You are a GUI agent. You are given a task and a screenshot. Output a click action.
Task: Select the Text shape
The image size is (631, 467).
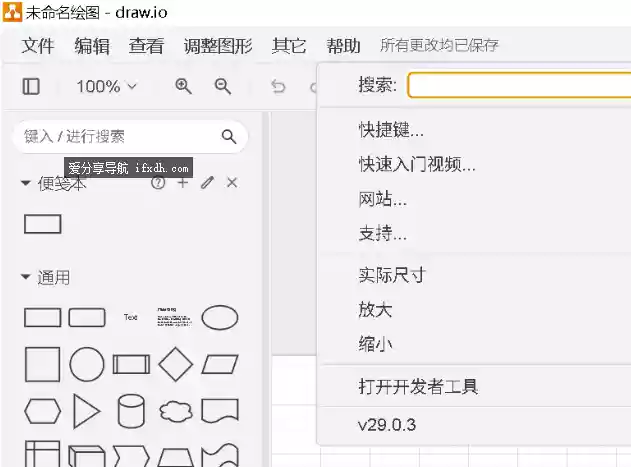click(131, 317)
